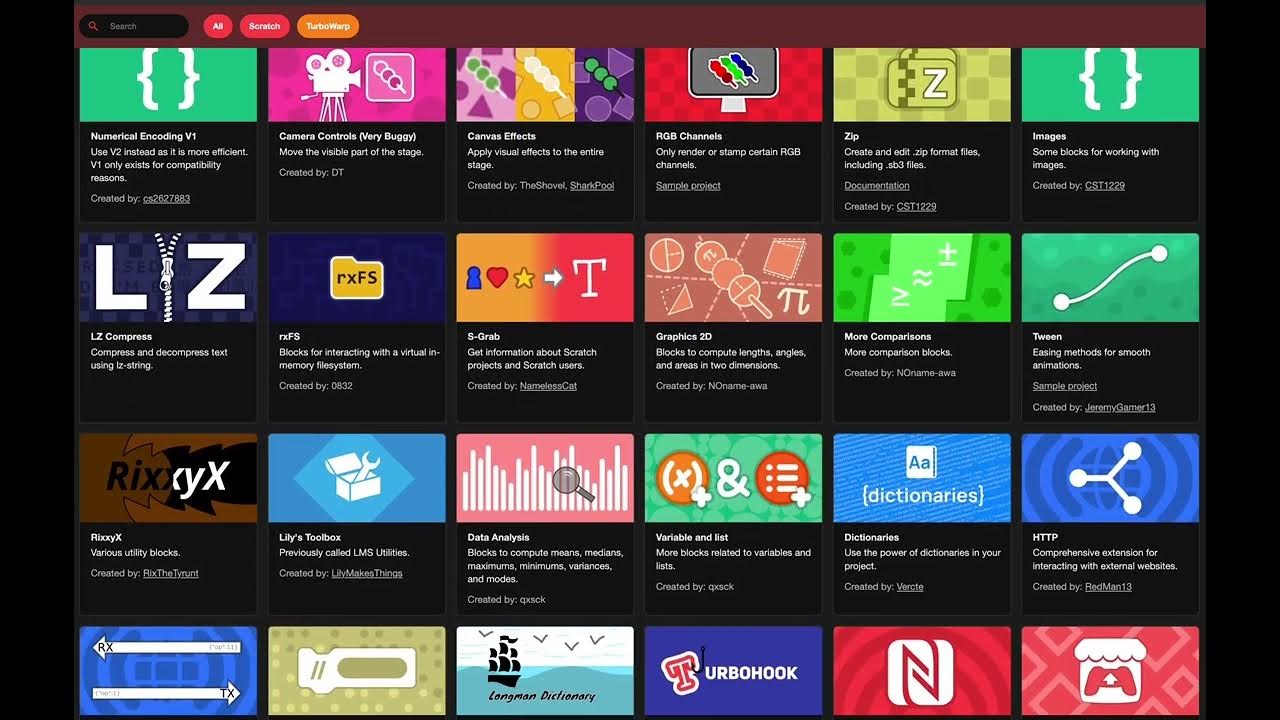Click the More Comparisons title text
This screenshot has height=720, width=1280.
pos(888,337)
